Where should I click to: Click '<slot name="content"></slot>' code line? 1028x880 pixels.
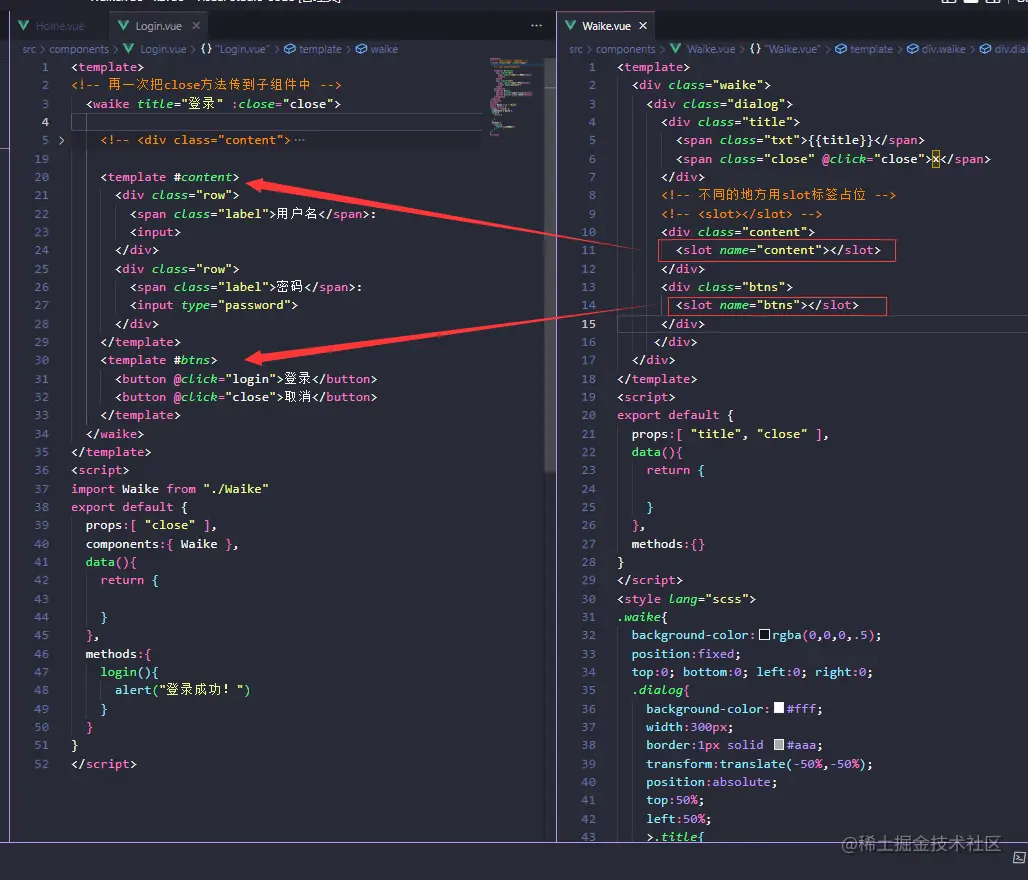click(778, 250)
